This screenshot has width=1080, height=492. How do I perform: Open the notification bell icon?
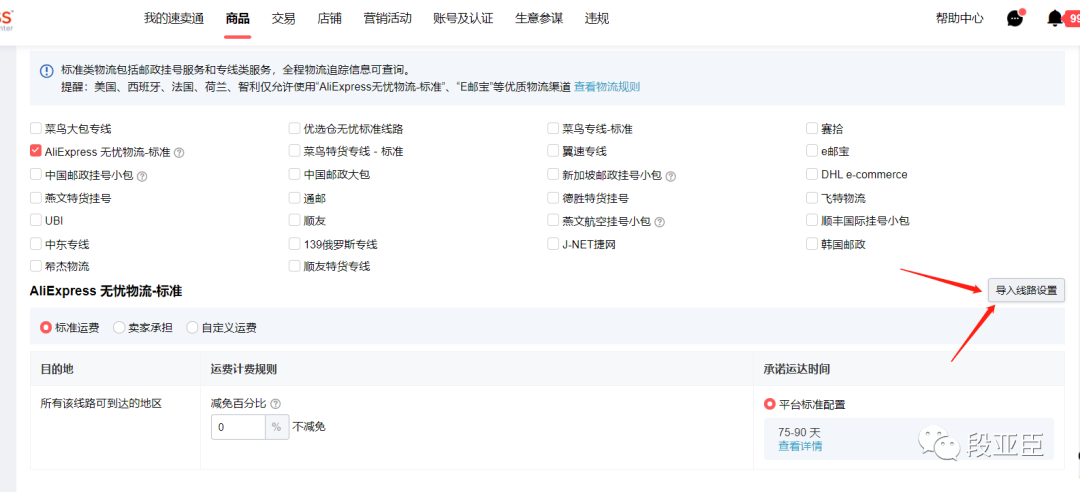[x=1055, y=19]
